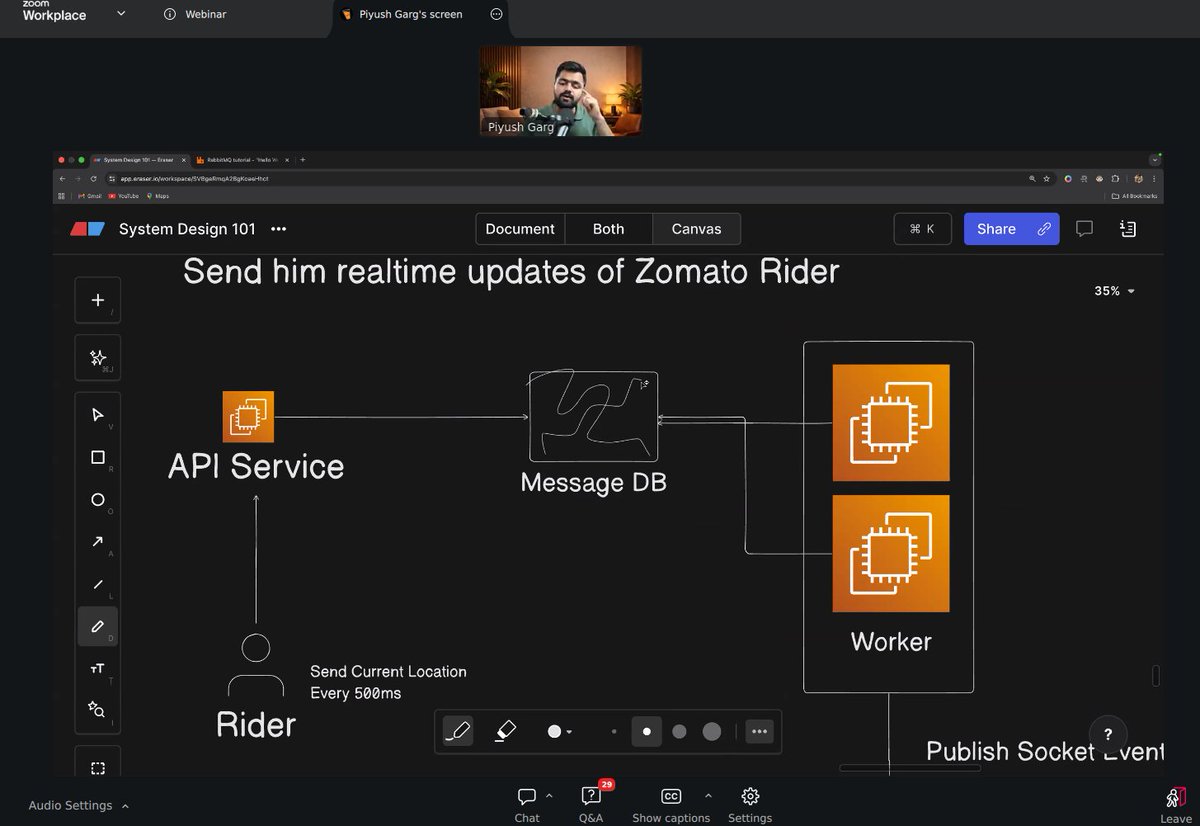Select the dashed frame tool
Screen dimensions: 1200x826
(98, 768)
